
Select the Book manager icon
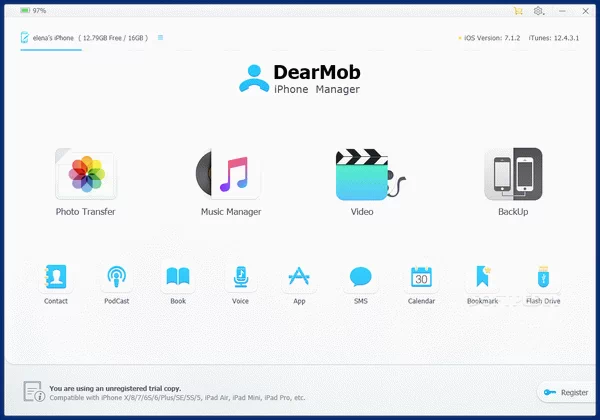pos(178,277)
